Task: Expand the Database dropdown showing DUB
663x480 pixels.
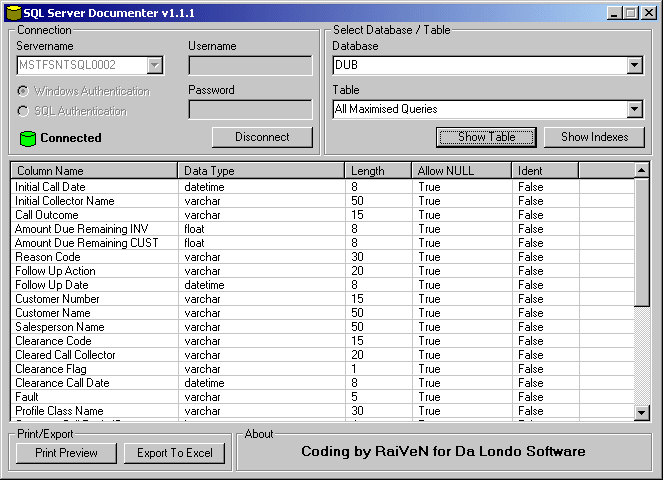Action: pos(635,65)
